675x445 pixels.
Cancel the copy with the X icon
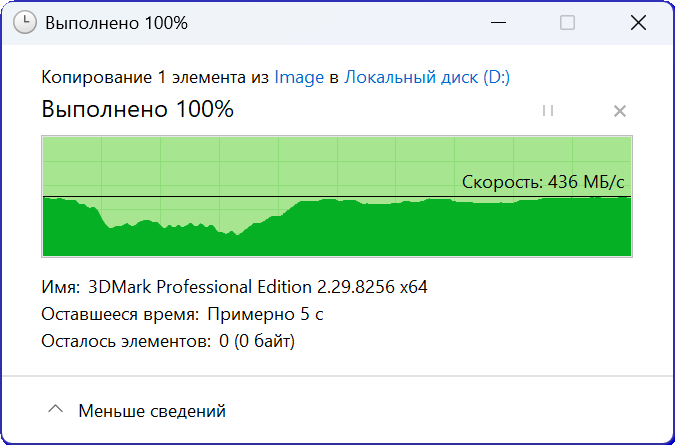click(619, 110)
